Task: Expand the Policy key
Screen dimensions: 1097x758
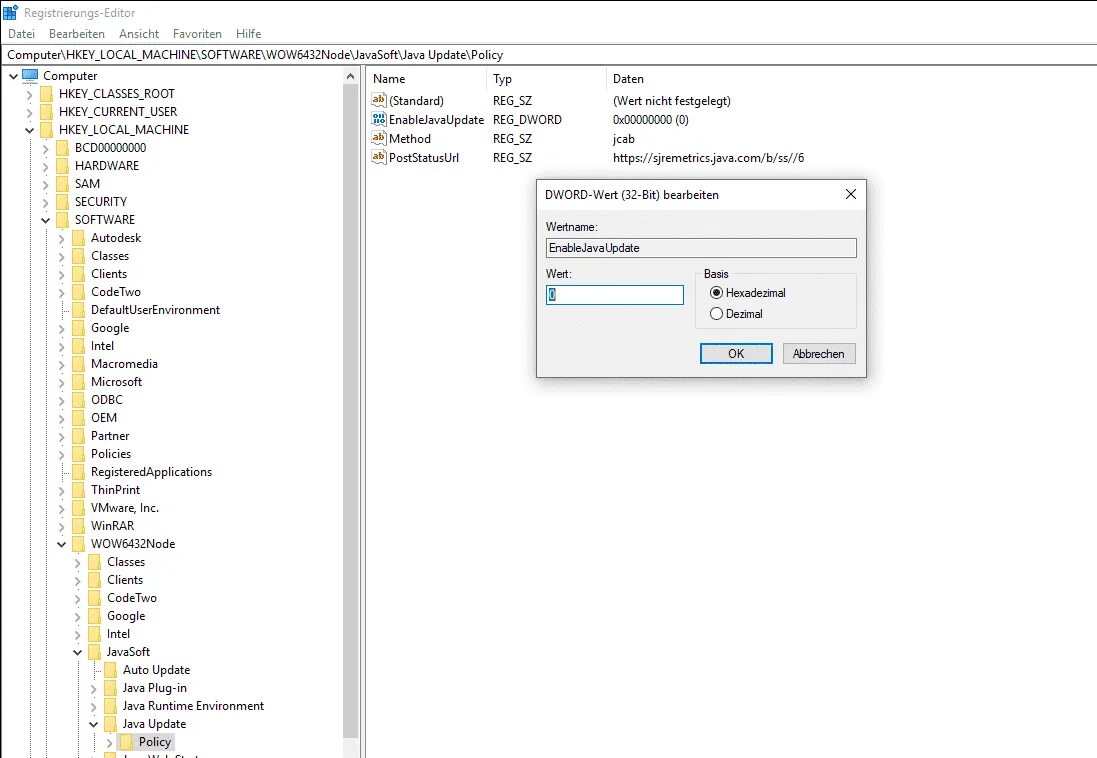Action: click(x=109, y=742)
